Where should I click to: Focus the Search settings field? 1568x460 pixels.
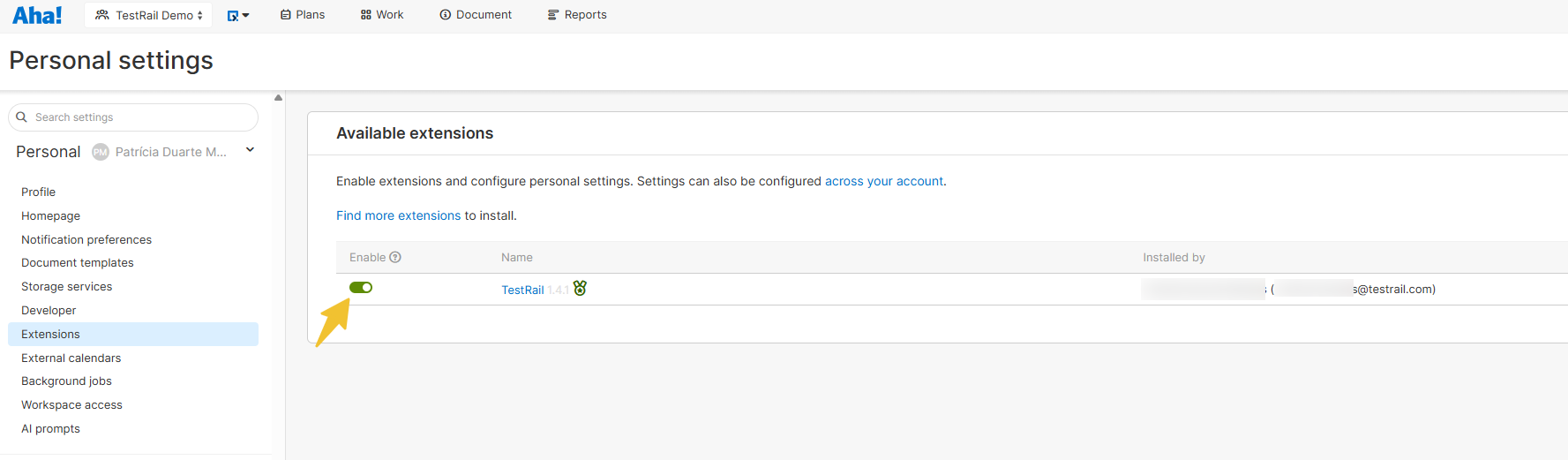coord(133,117)
